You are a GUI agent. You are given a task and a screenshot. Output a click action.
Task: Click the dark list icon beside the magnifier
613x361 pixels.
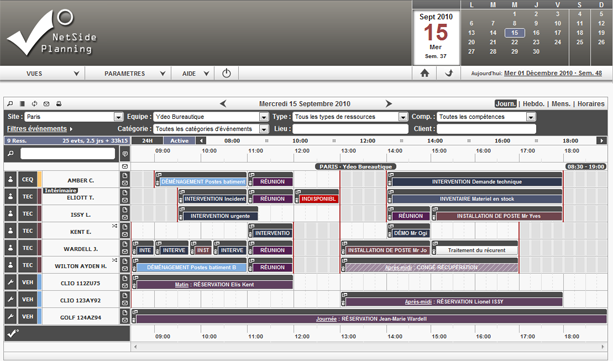[x=22, y=104]
